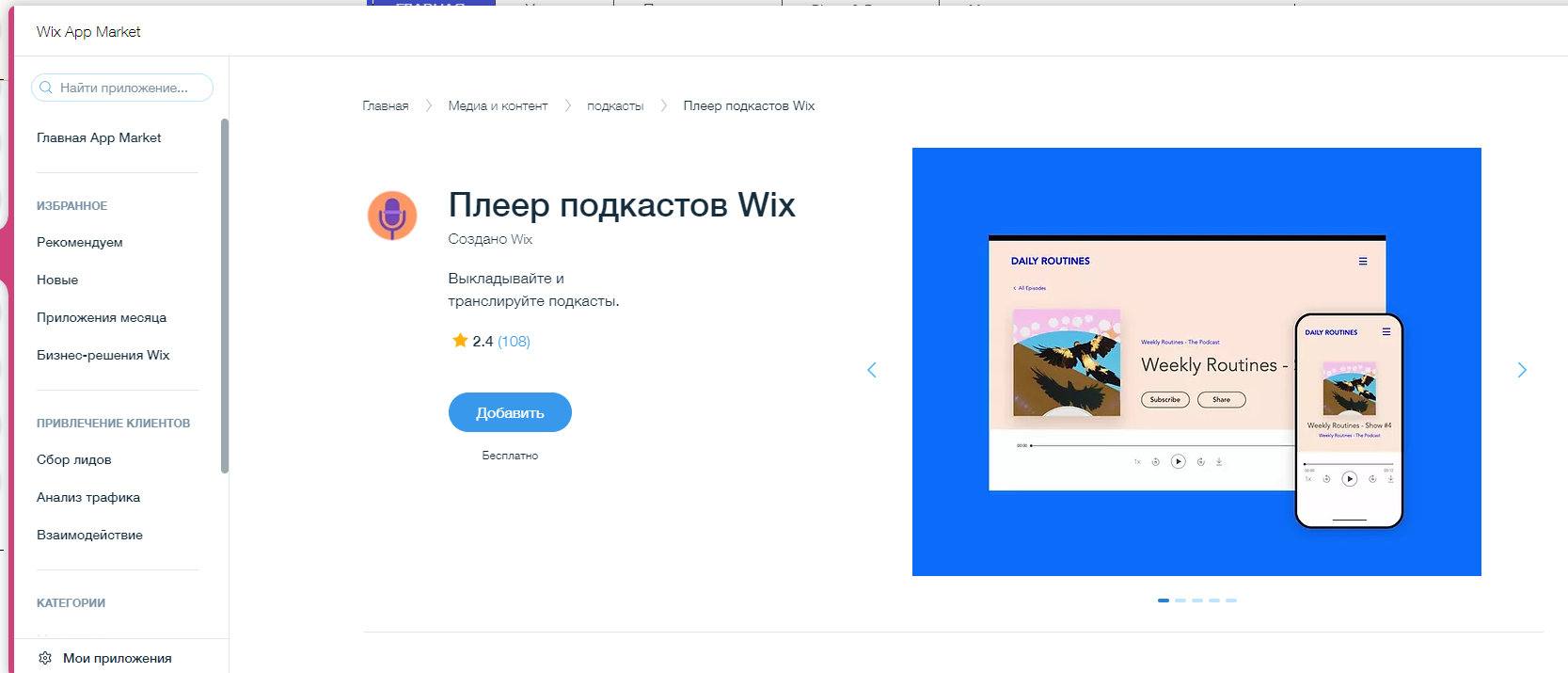
Task: Click the third carousel indicator dot
Action: pos(1197,600)
